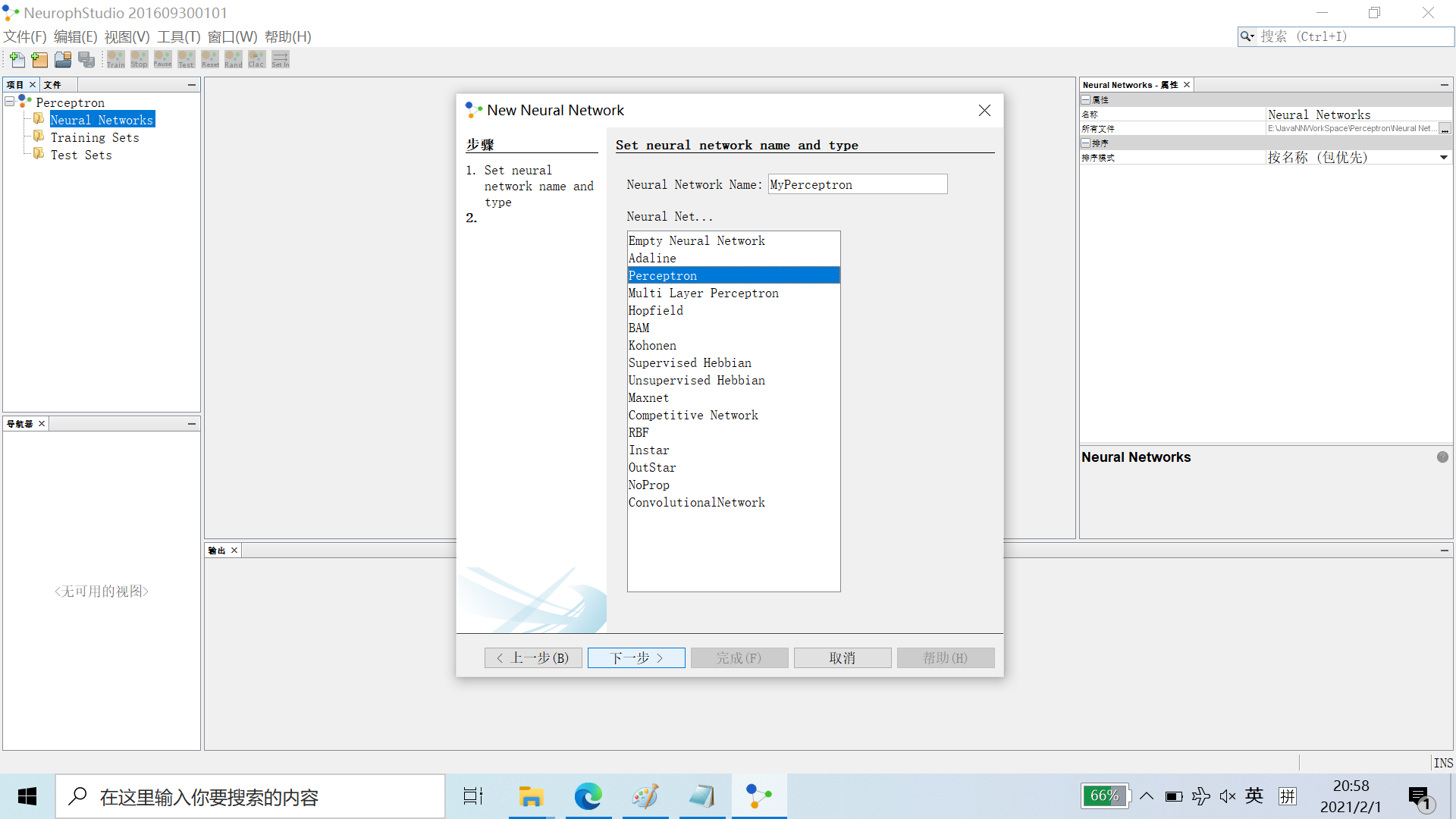Click the New Project toolbar icon
This screenshot has width=1456, height=819.
click(x=39, y=59)
